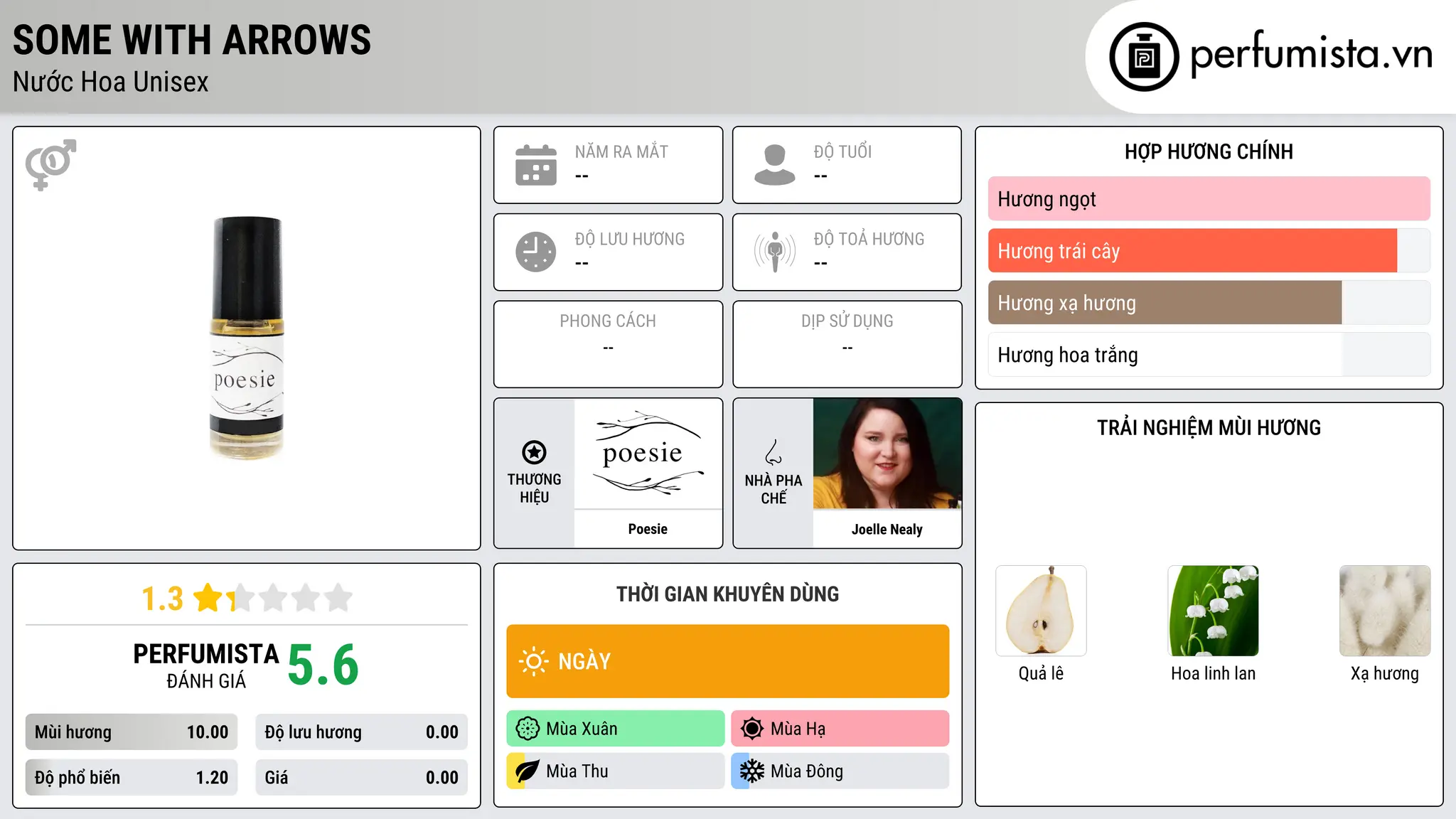Click the Dịp sử dụng card

point(847,344)
